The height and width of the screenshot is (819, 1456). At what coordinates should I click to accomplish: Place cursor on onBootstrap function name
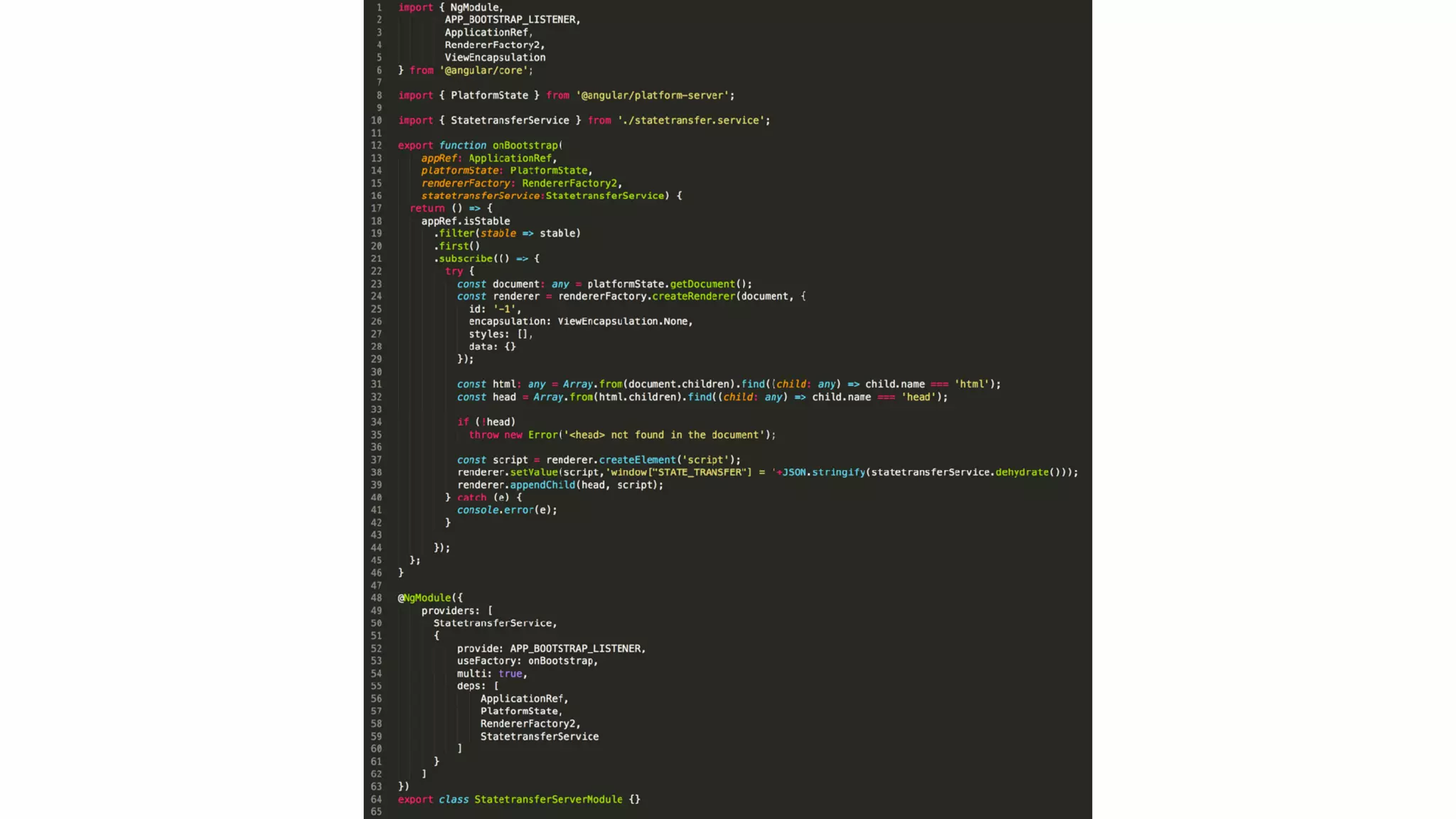click(x=525, y=146)
